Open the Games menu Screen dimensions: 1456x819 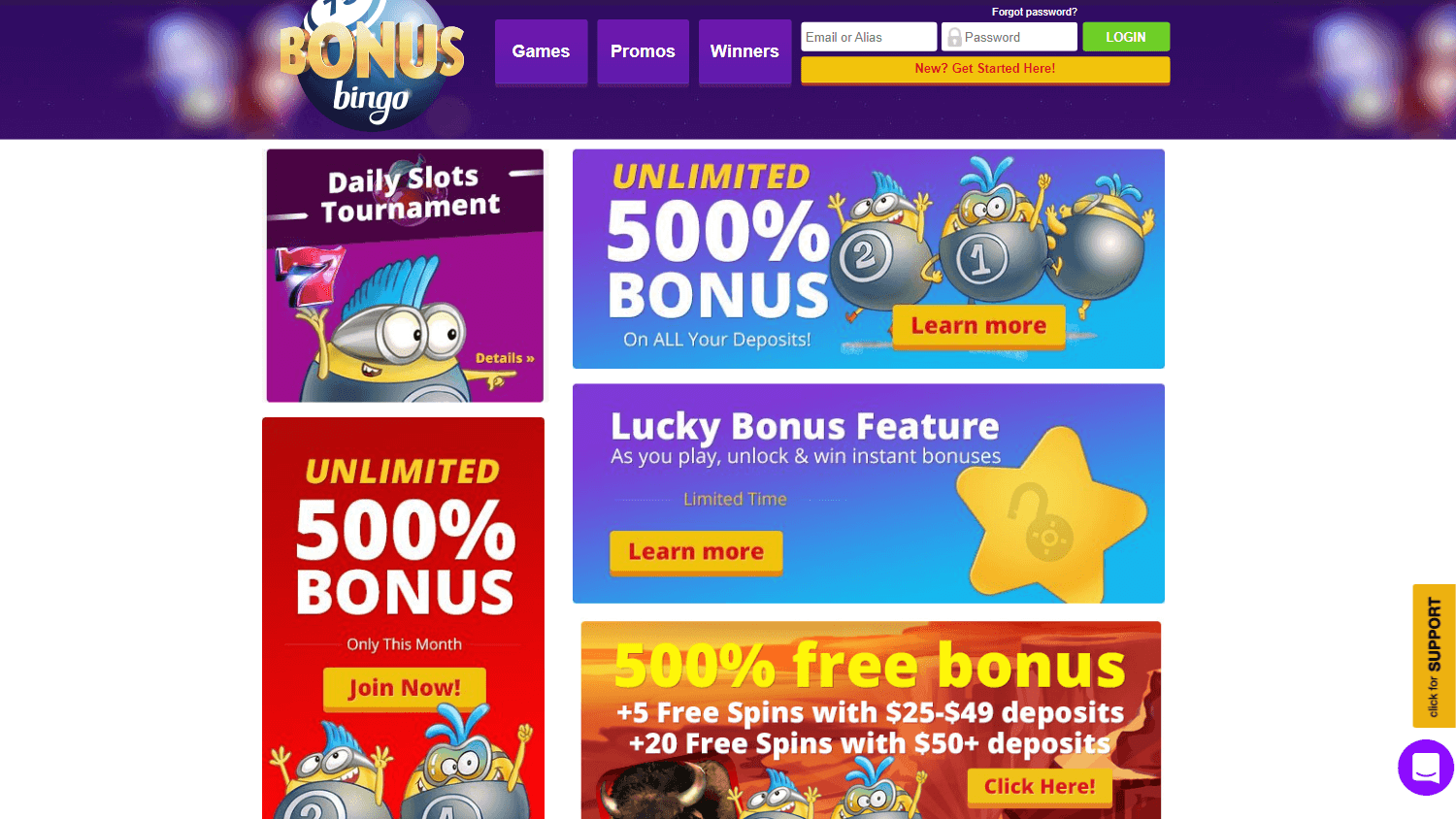[x=541, y=51]
